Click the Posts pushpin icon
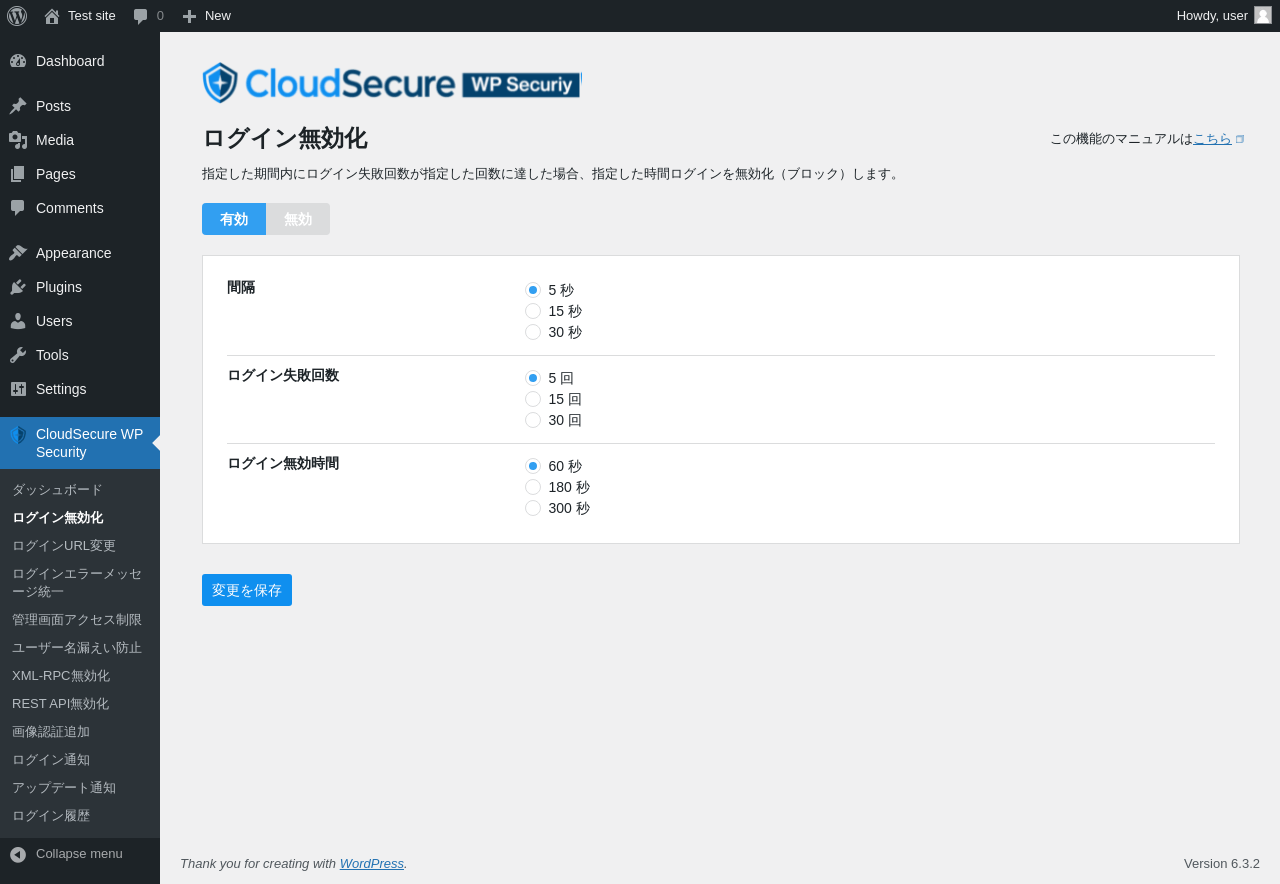 pos(18,106)
